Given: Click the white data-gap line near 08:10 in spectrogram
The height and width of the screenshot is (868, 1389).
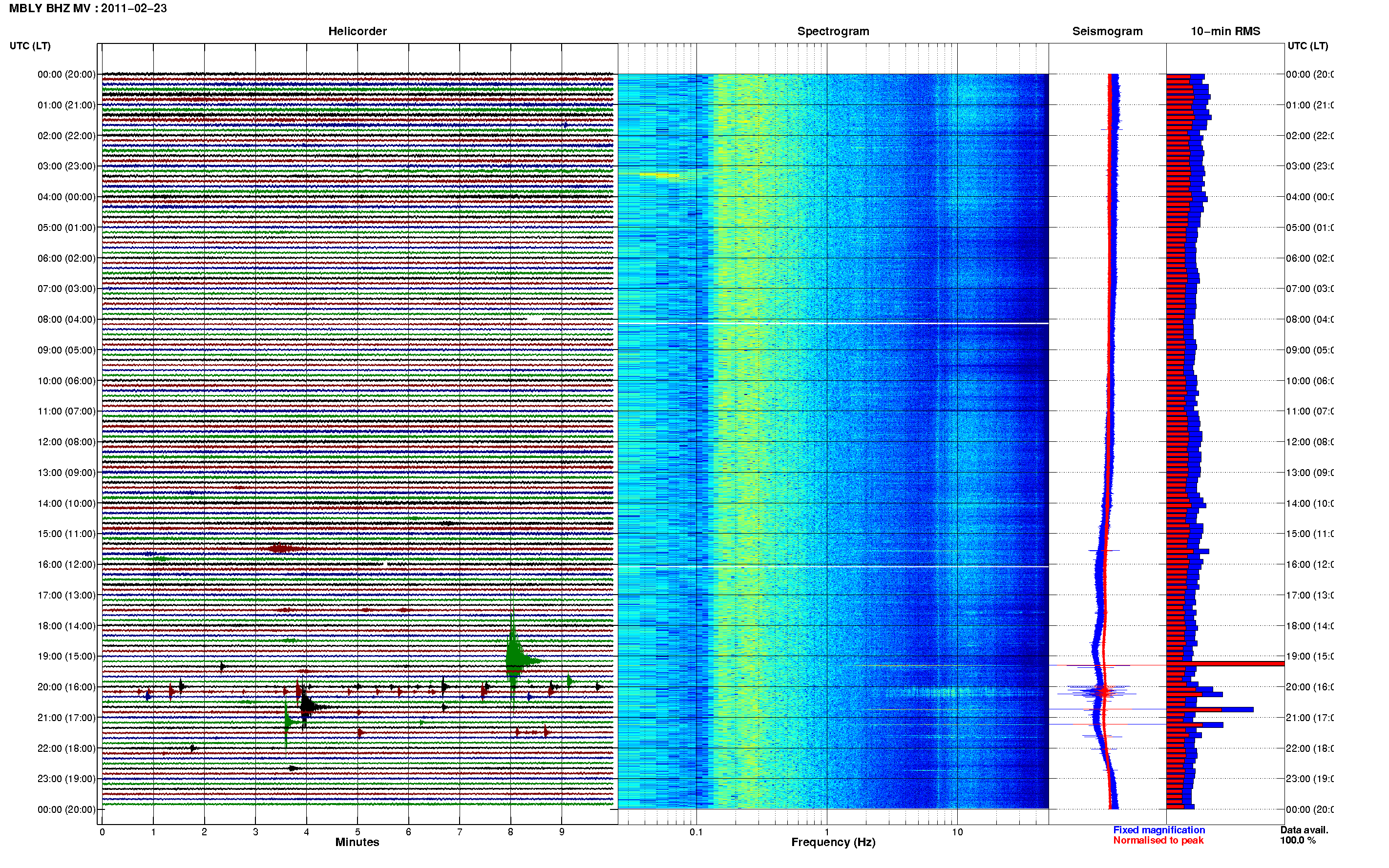Looking at the screenshot, I should point(833,324).
